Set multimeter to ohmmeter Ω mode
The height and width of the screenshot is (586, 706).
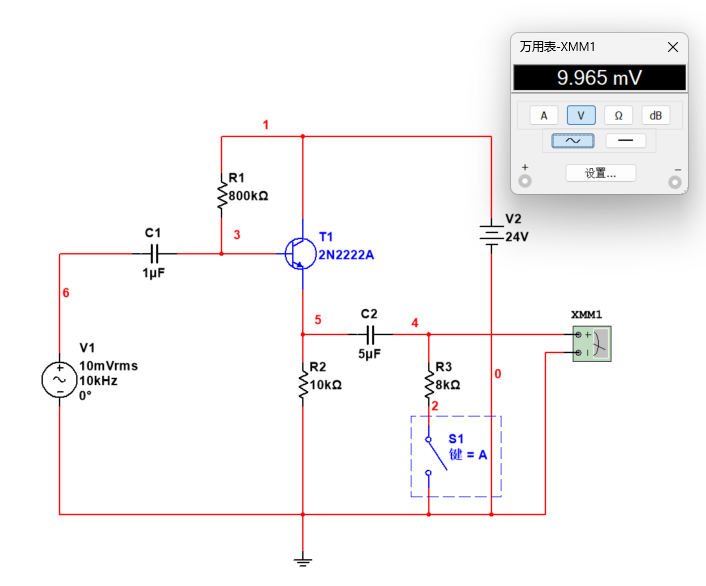(618, 115)
